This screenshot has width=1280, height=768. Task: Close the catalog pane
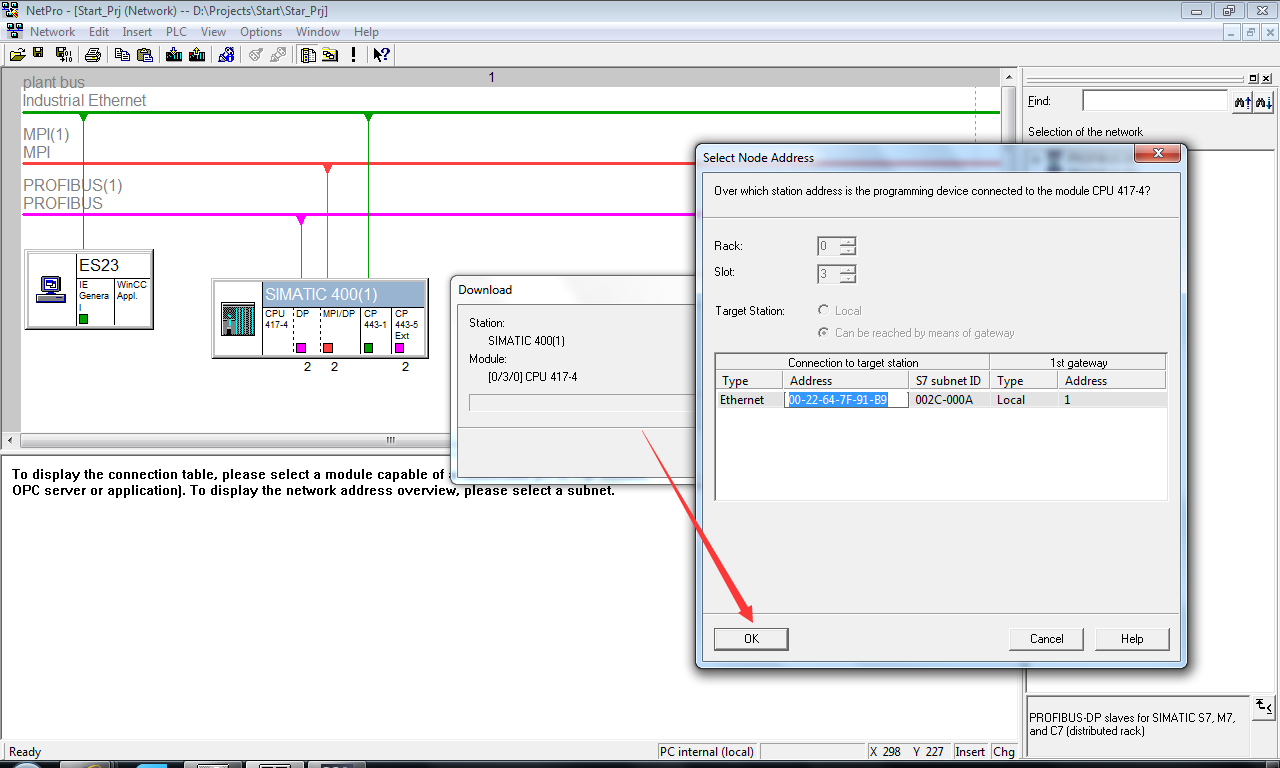pyautogui.click(x=1267, y=78)
